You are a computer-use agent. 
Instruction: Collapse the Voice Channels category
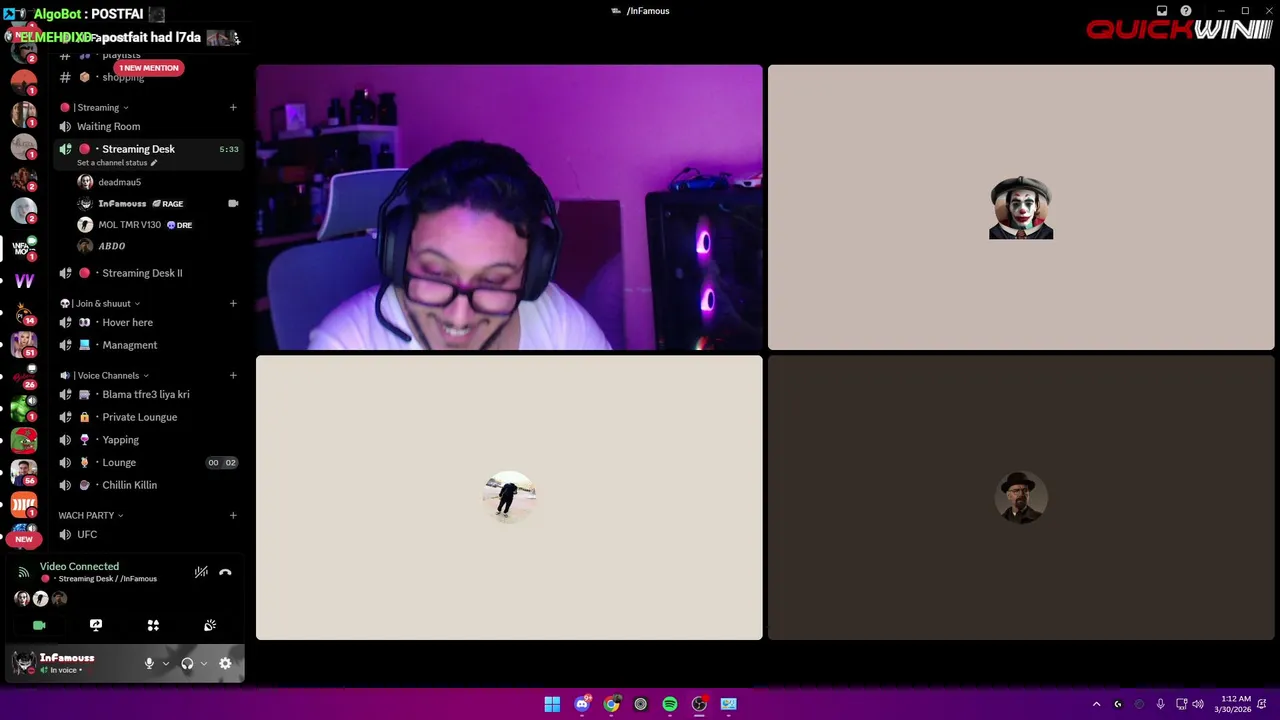tap(104, 375)
